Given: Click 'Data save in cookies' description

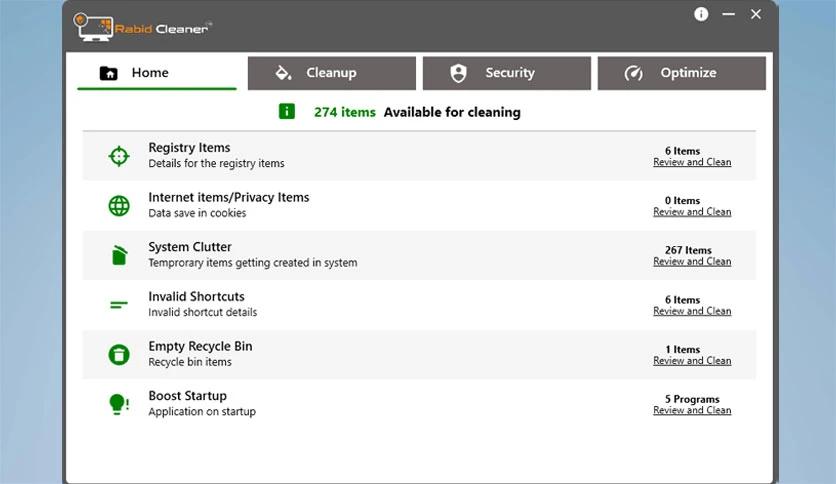Looking at the screenshot, I should tap(197, 213).
